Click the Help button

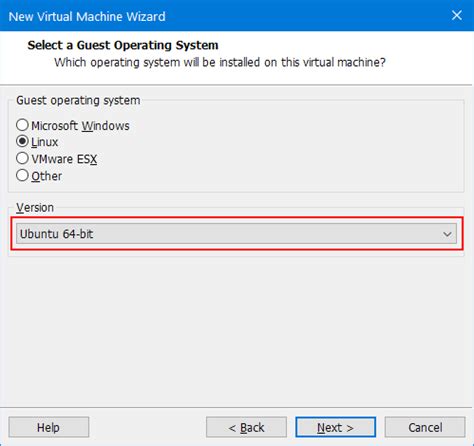pos(49,427)
